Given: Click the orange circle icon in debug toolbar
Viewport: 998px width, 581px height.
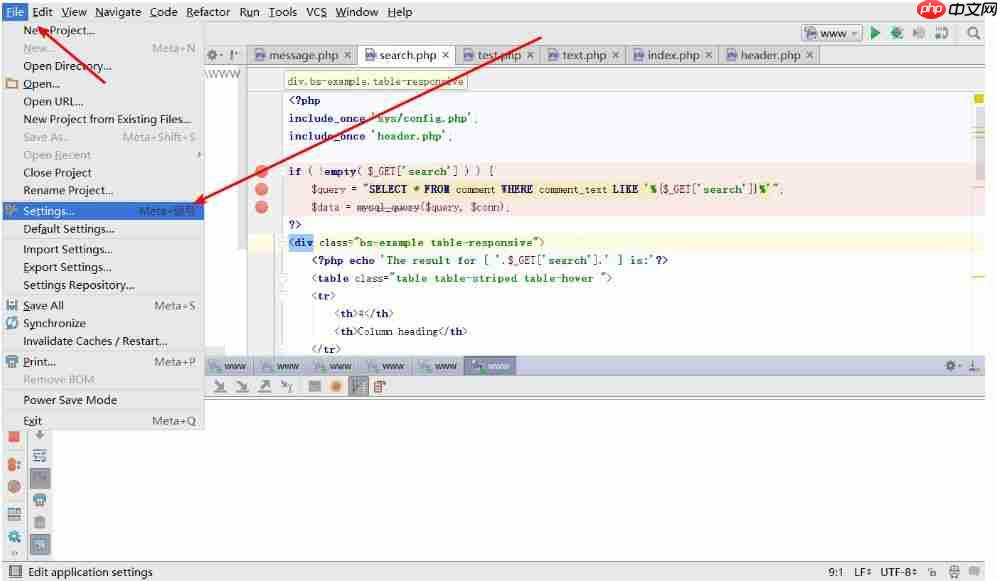Looking at the screenshot, I should coord(336,386).
